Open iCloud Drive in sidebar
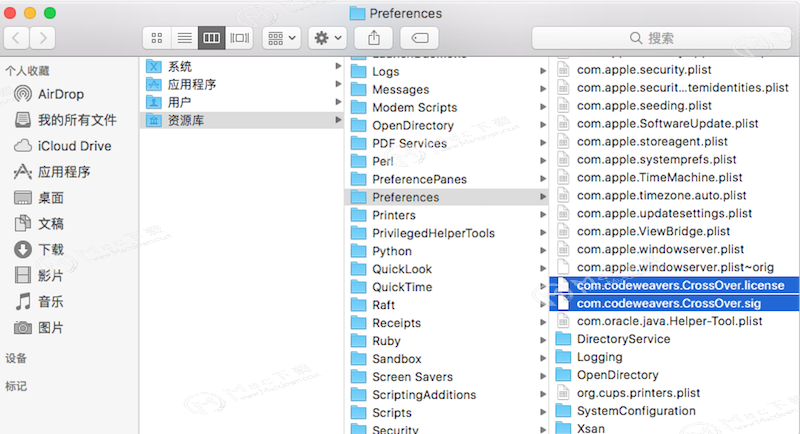Viewport: 800px width, 434px height. click(x=62, y=146)
